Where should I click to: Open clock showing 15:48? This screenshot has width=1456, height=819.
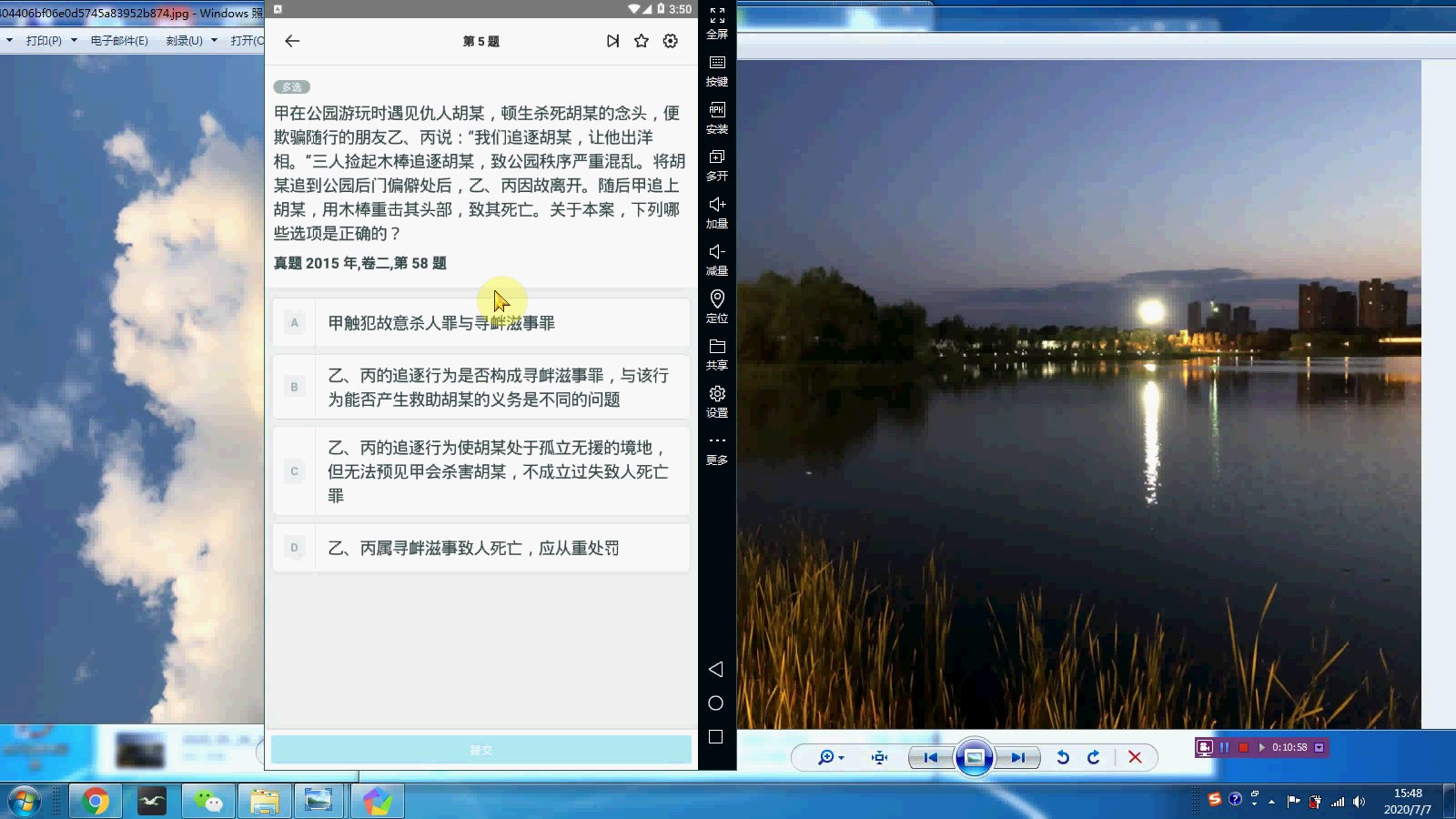1407,801
